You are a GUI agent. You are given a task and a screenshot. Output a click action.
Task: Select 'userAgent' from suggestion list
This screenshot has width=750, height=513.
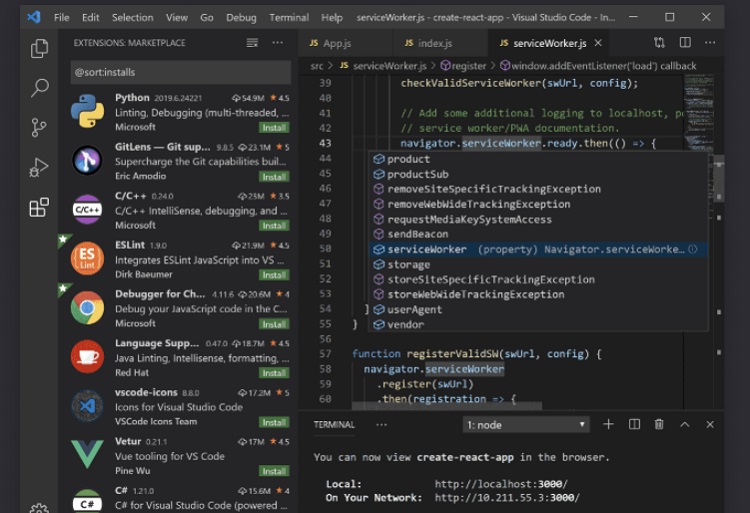[538, 309]
